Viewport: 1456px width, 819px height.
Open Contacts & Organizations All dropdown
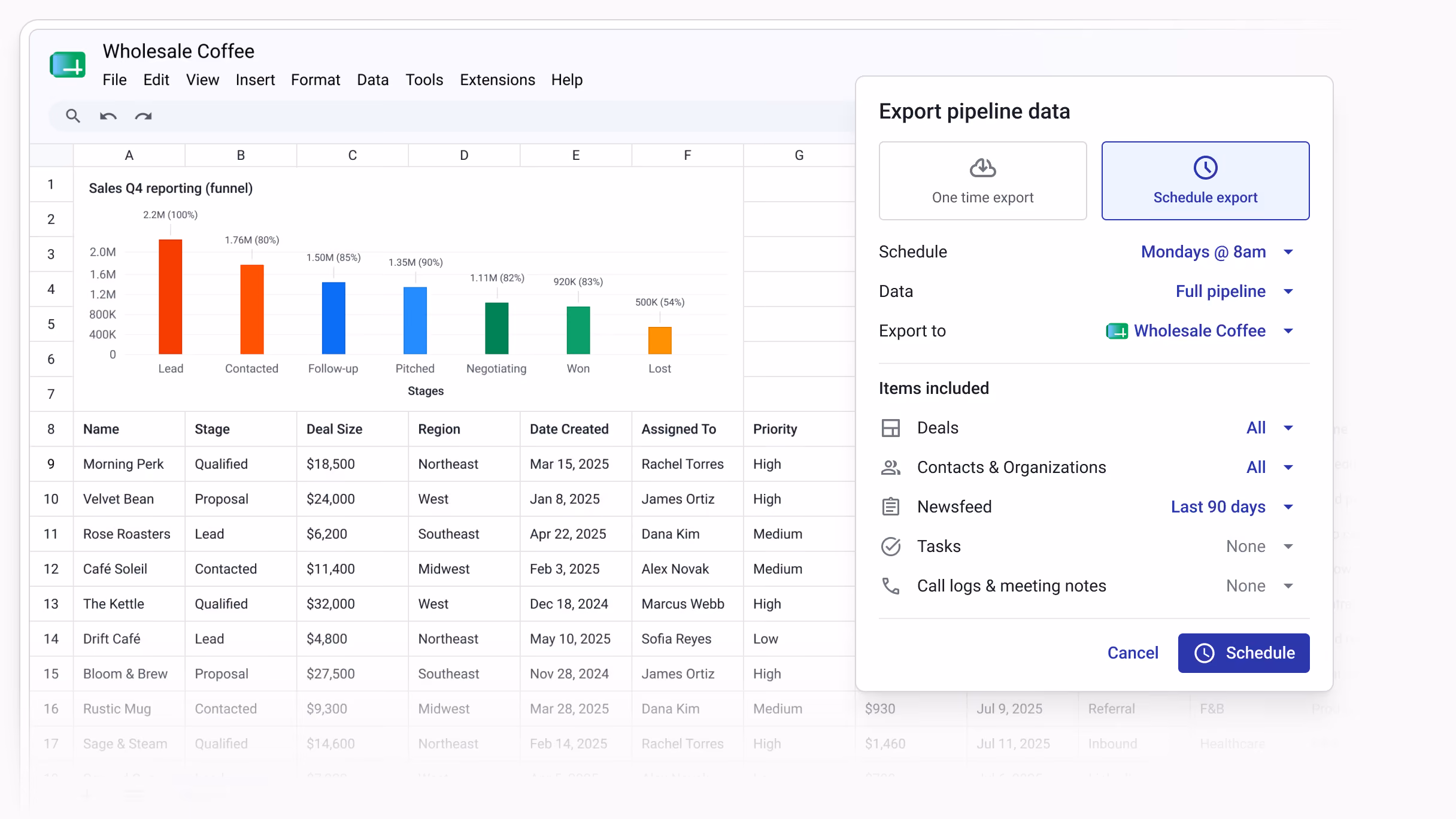1270,468
